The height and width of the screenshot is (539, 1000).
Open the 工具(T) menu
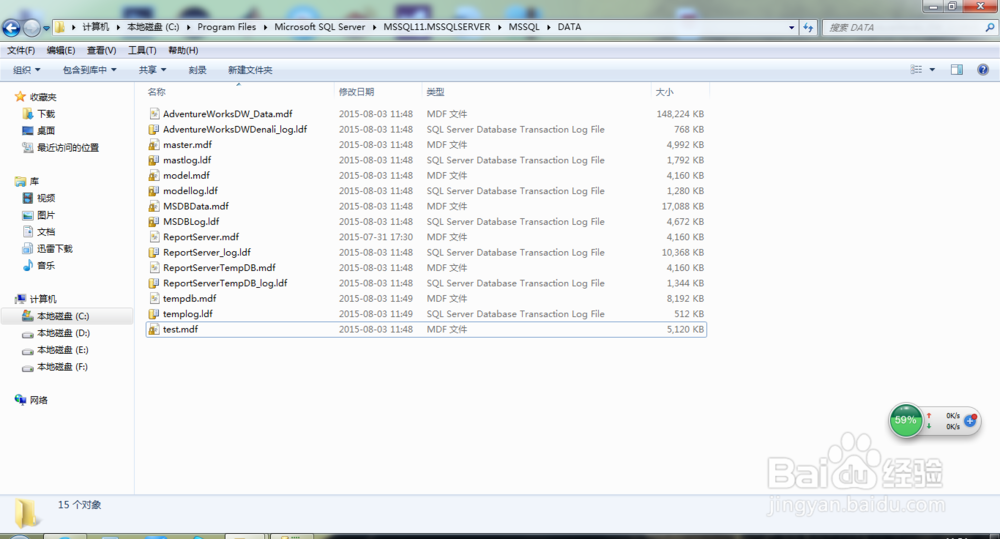[x=142, y=50]
